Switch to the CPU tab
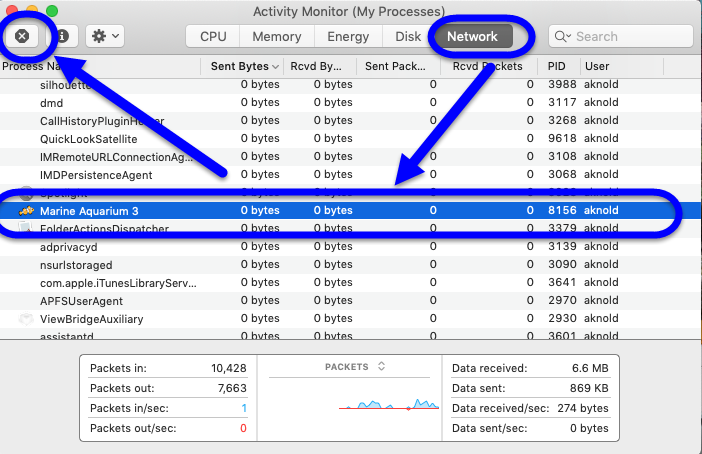The width and height of the screenshot is (702, 454). pos(213,37)
